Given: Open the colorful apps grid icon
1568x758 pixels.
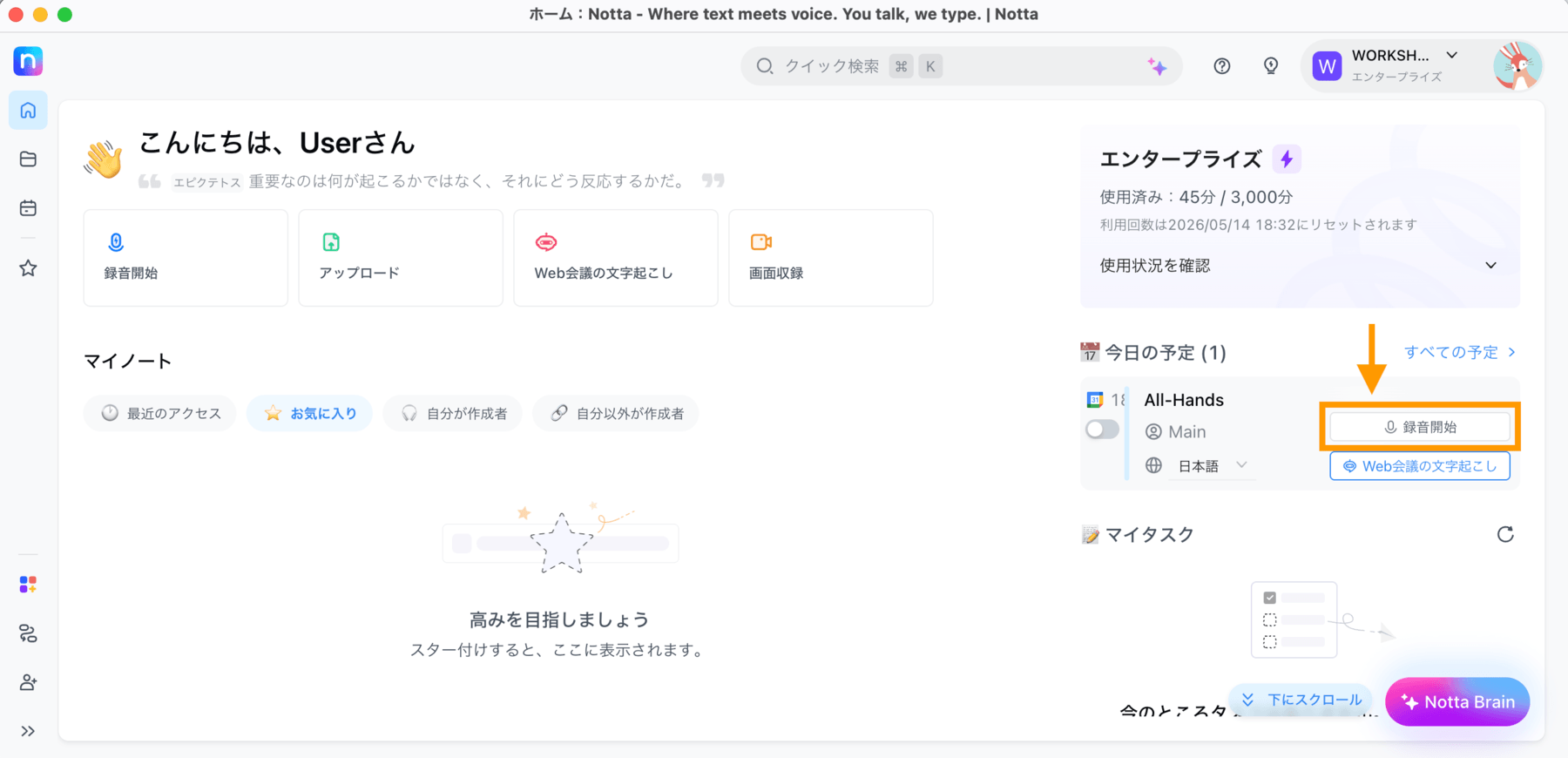Looking at the screenshot, I should [28, 585].
